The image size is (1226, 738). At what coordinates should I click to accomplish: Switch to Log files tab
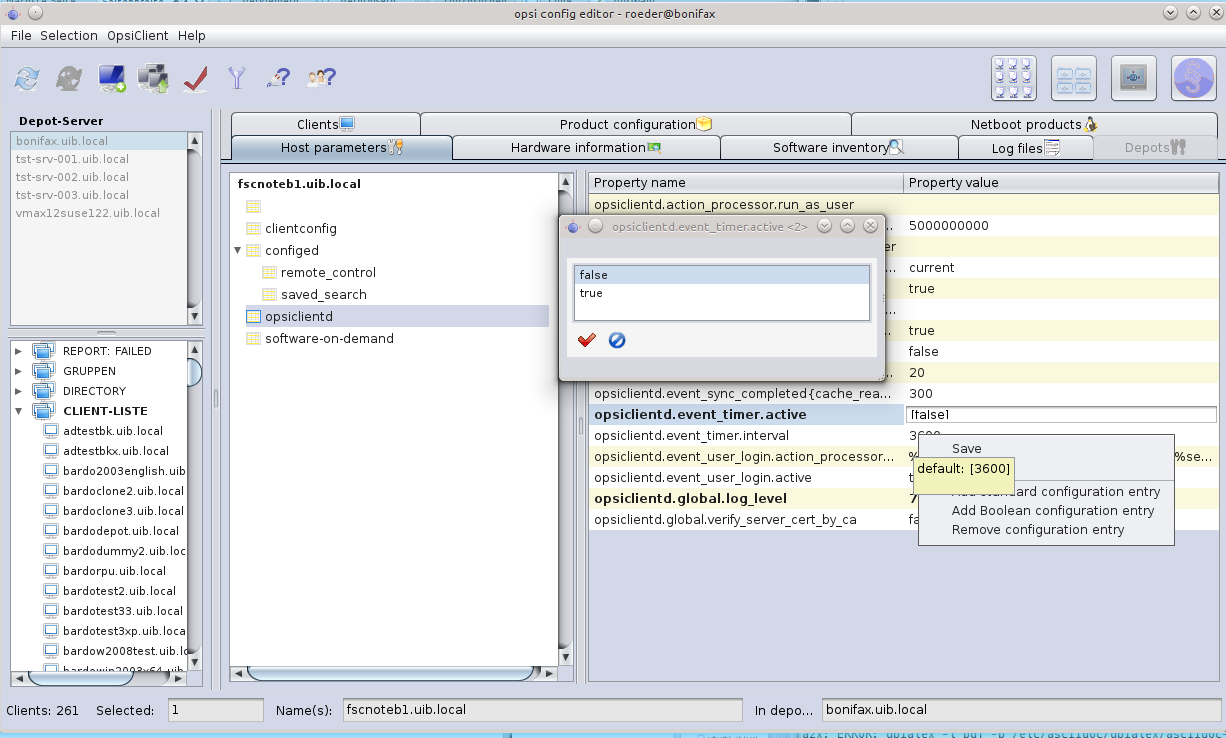(1026, 148)
